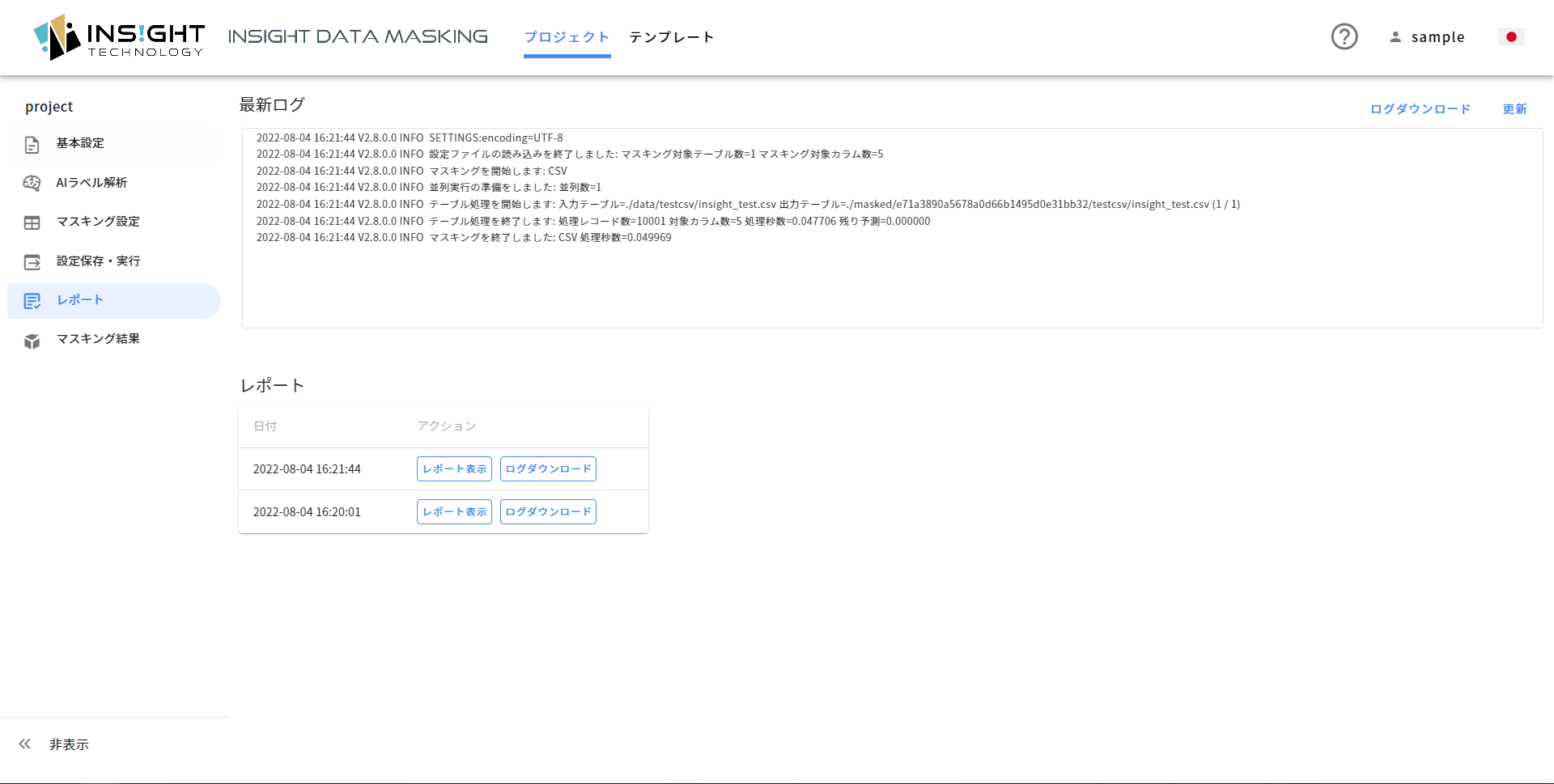Switch to the テンプレート tab
Viewport: 1554px width, 784px height.
(x=671, y=37)
